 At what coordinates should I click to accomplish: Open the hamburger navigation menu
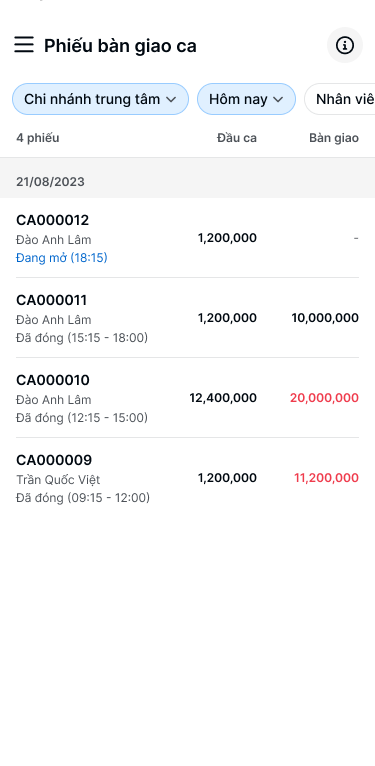(x=24, y=44)
